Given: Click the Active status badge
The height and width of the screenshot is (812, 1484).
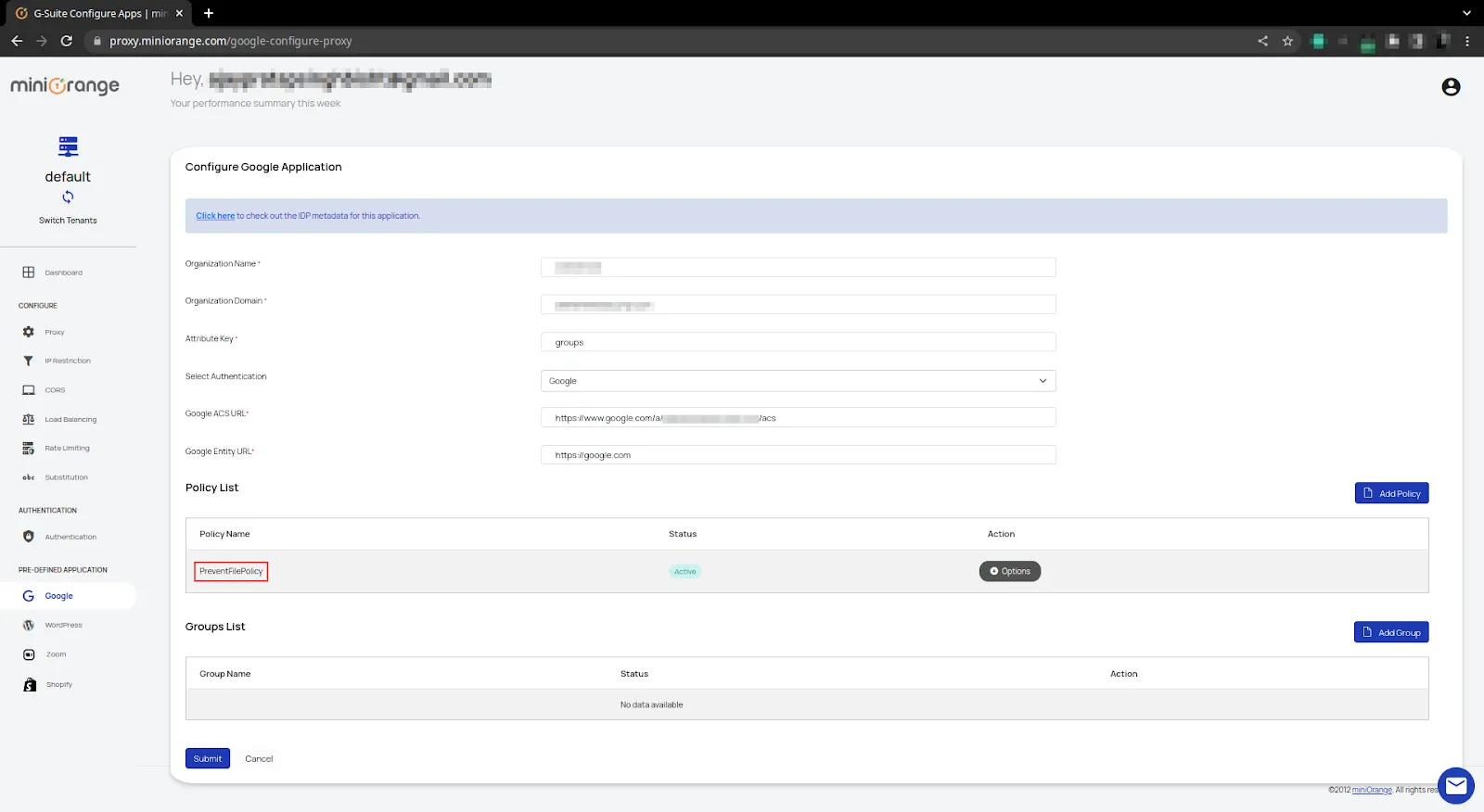Looking at the screenshot, I should (684, 571).
